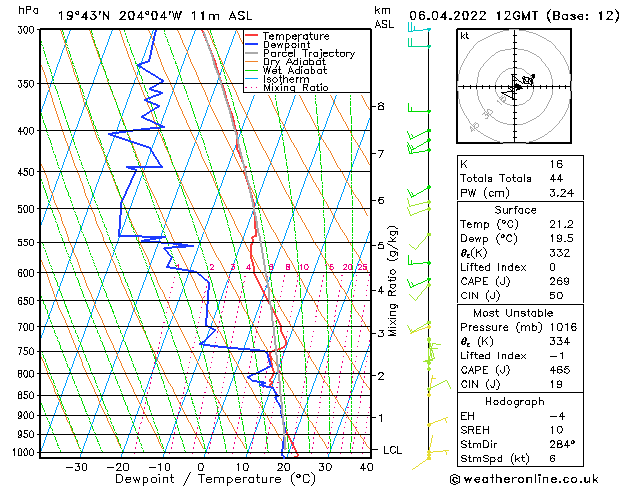Select the Dewpoint legend entry
Image resolution: width=629 pixels, height=486 pixels.
point(286,45)
